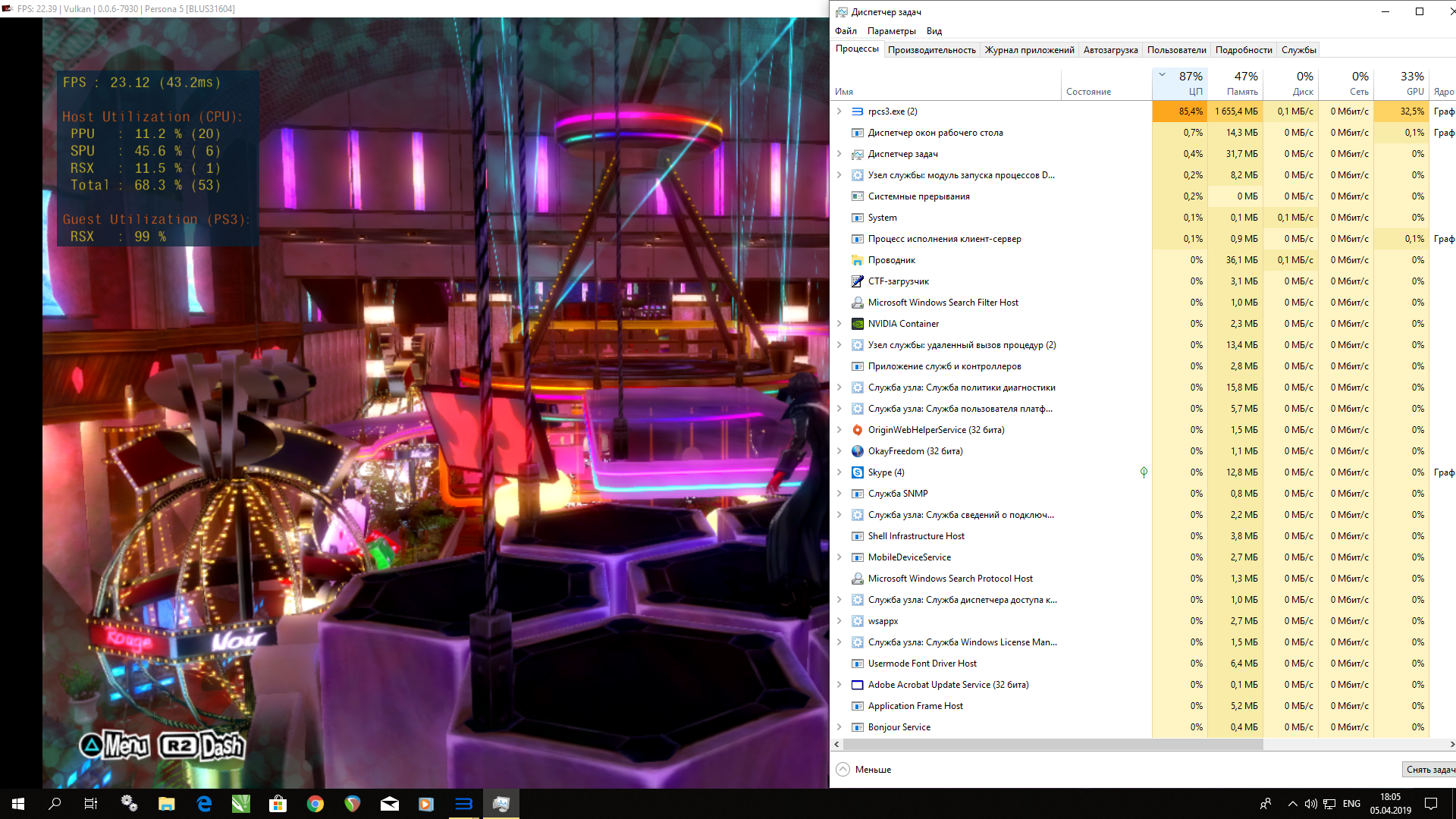Click the horizontal scrollbar under process list

click(1054, 745)
